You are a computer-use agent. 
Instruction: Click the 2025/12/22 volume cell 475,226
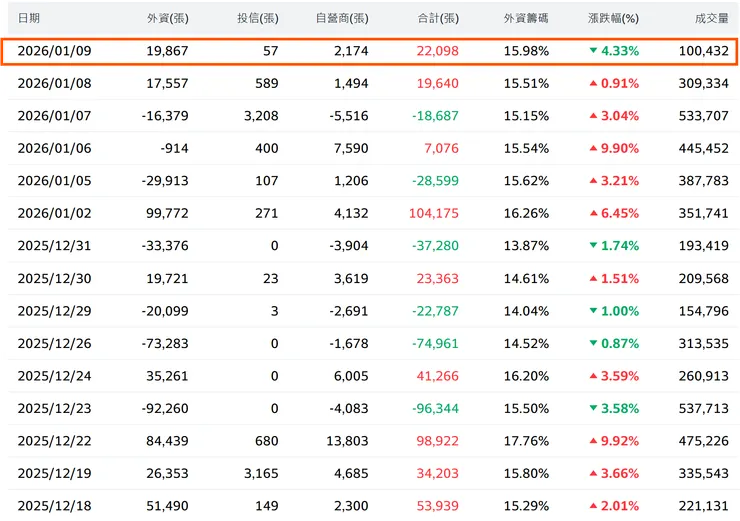[702, 441]
